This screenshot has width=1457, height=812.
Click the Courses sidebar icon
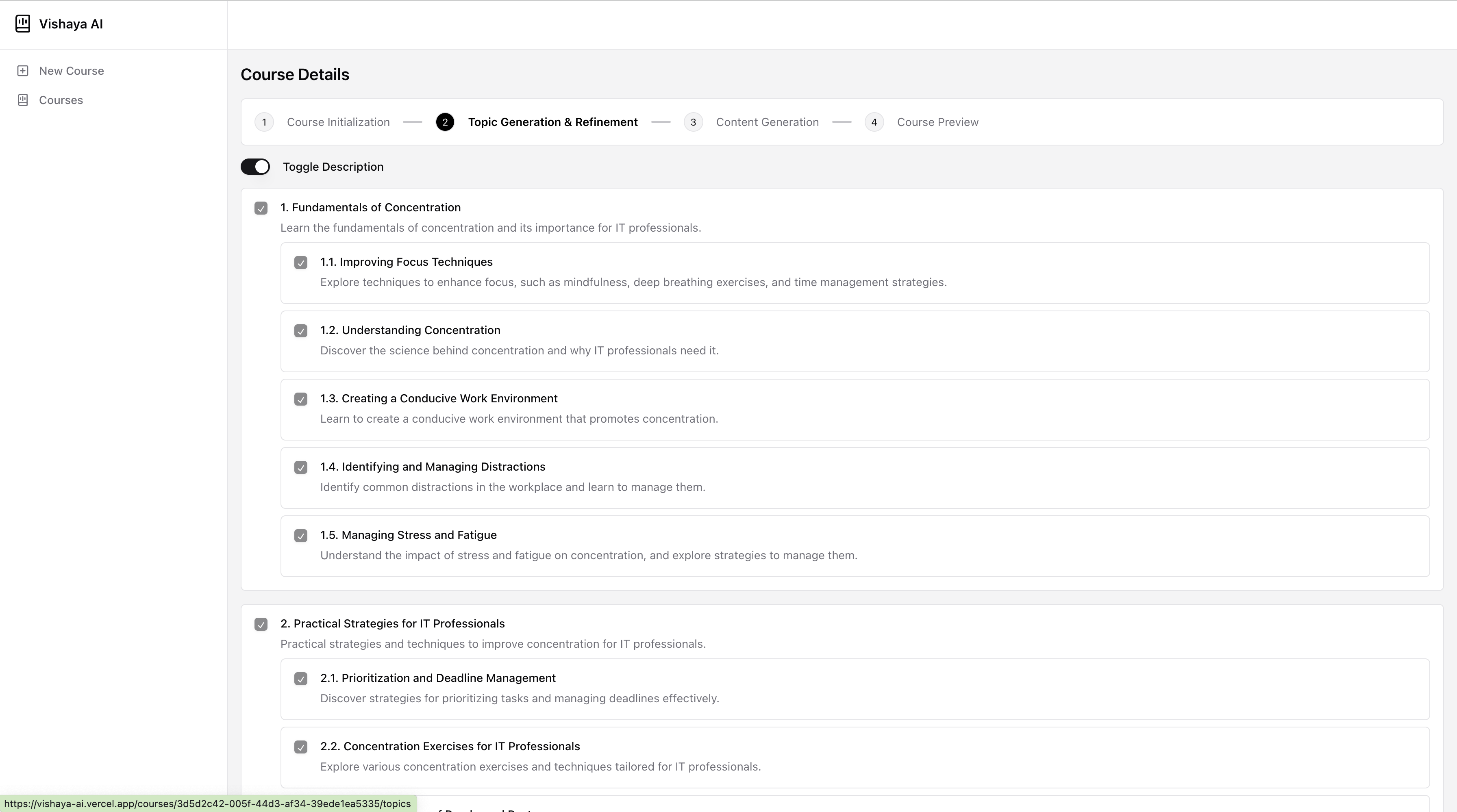tap(23, 100)
